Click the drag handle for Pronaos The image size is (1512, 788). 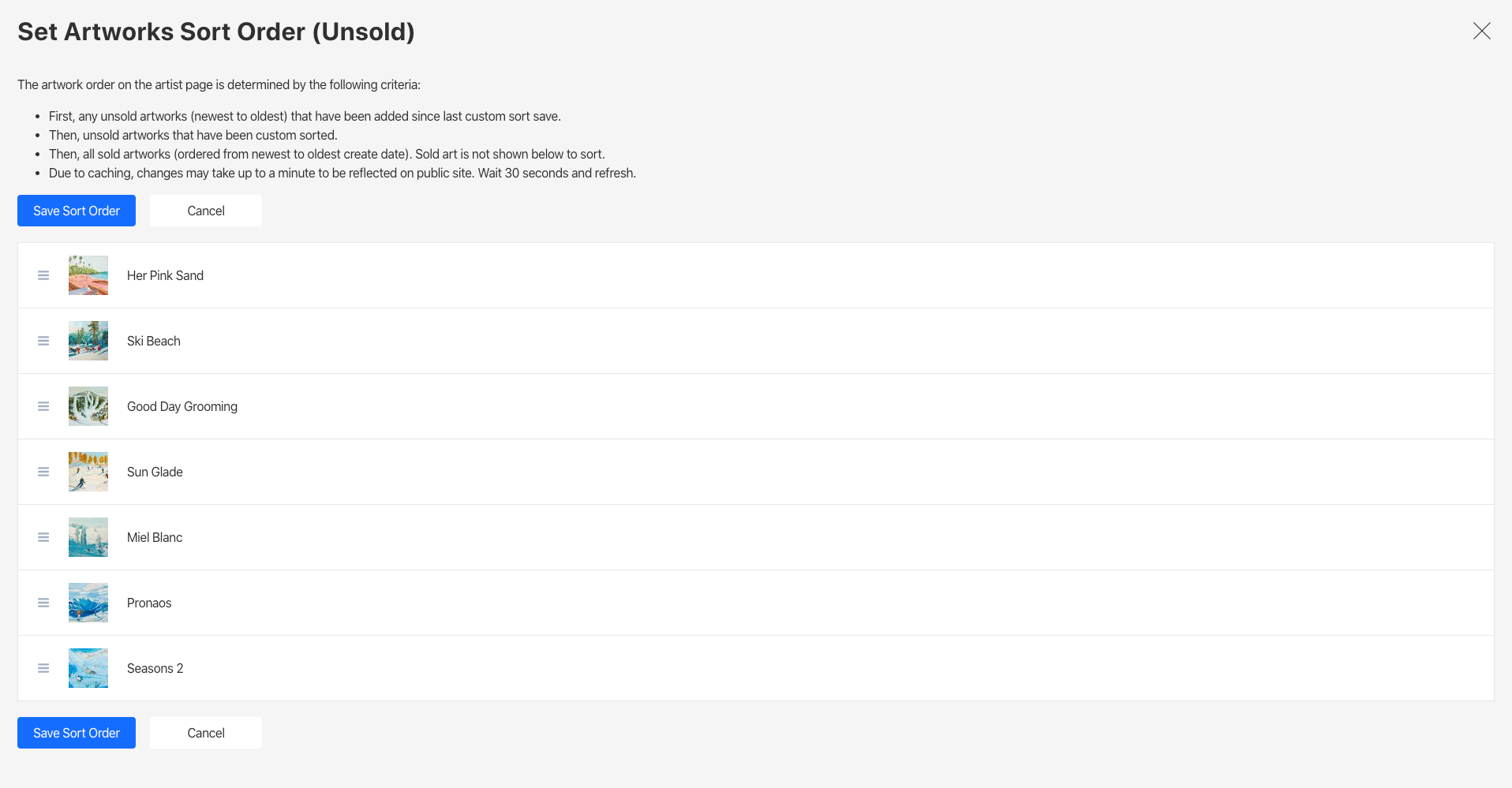[43, 603]
